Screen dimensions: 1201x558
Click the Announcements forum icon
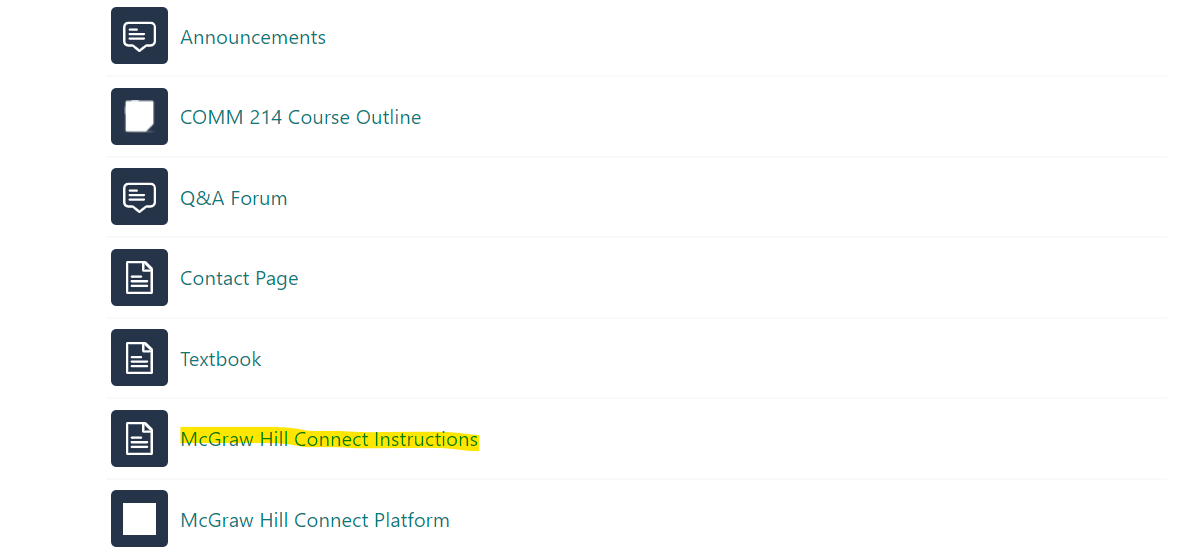click(139, 36)
